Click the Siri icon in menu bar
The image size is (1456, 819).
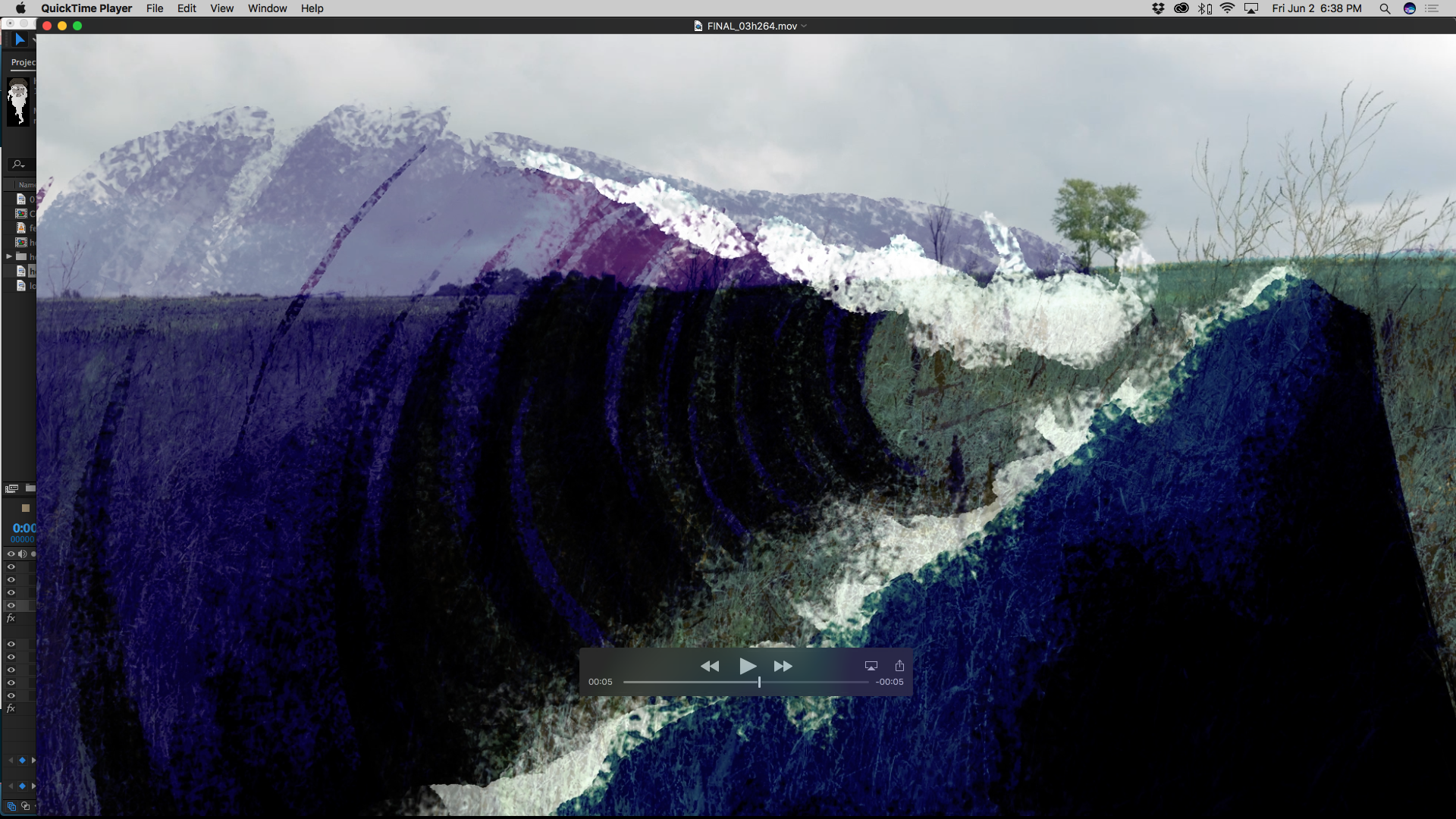coord(1410,8)
